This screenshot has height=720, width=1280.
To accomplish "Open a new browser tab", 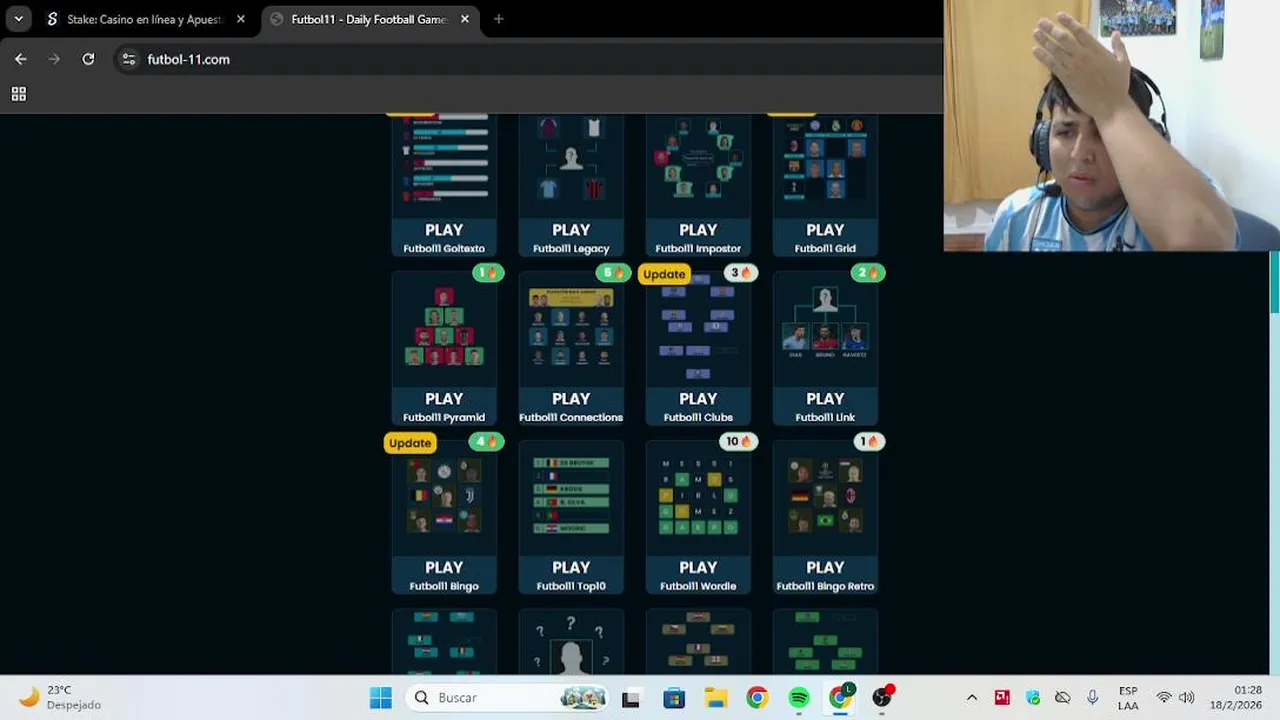I will click(x=498, y=19).
